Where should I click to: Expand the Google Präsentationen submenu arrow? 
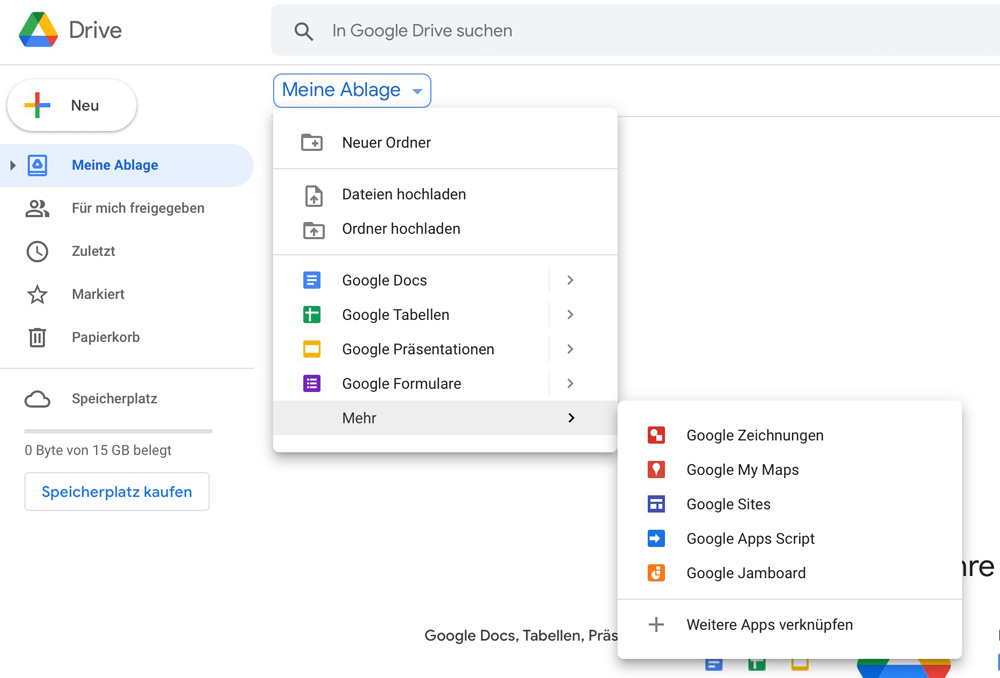(570, 349)
